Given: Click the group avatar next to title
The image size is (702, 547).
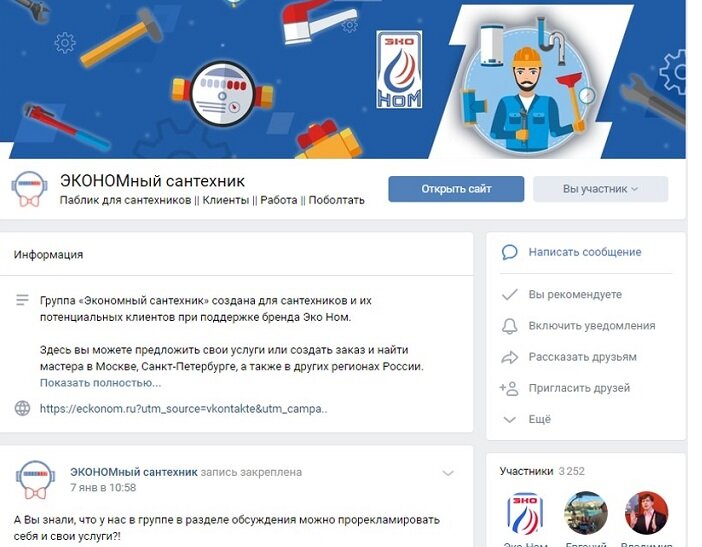Looking at the screenshot, I should tap(30, 190).
